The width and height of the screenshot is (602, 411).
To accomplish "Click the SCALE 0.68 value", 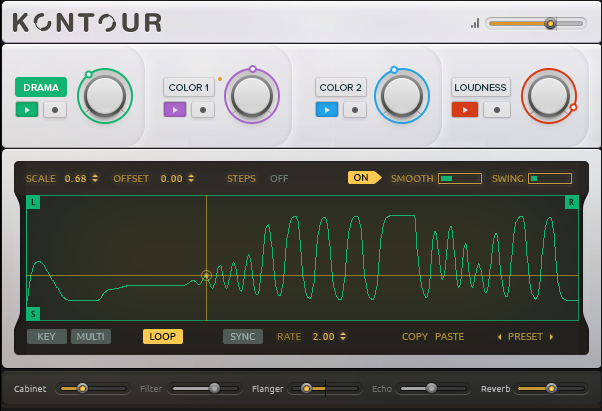I will (76, 179).
